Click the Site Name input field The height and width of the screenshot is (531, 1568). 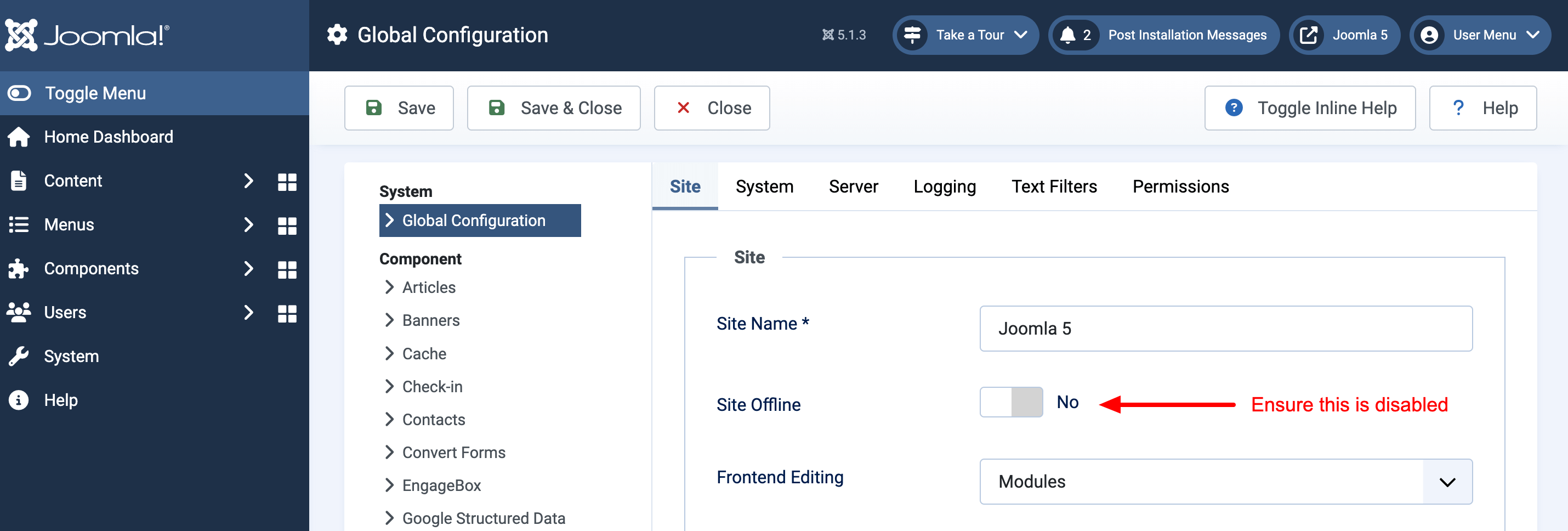(1226, 329)
